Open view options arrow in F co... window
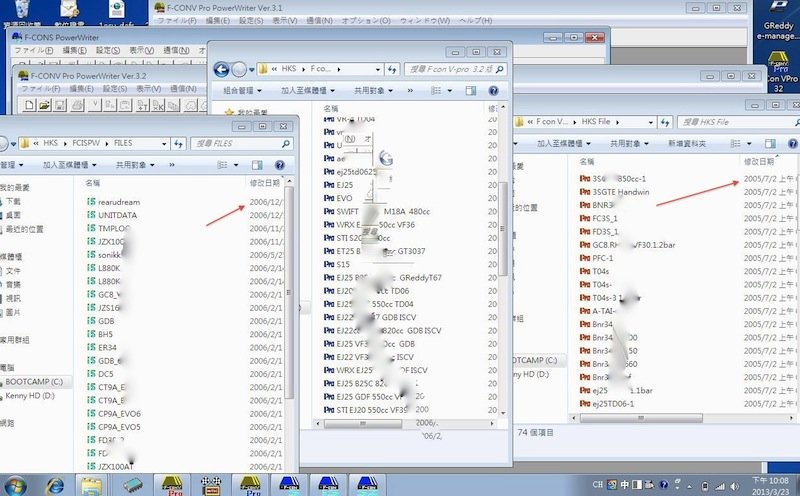The width and height of the screenshot is (800, 496). click(449, 91)
